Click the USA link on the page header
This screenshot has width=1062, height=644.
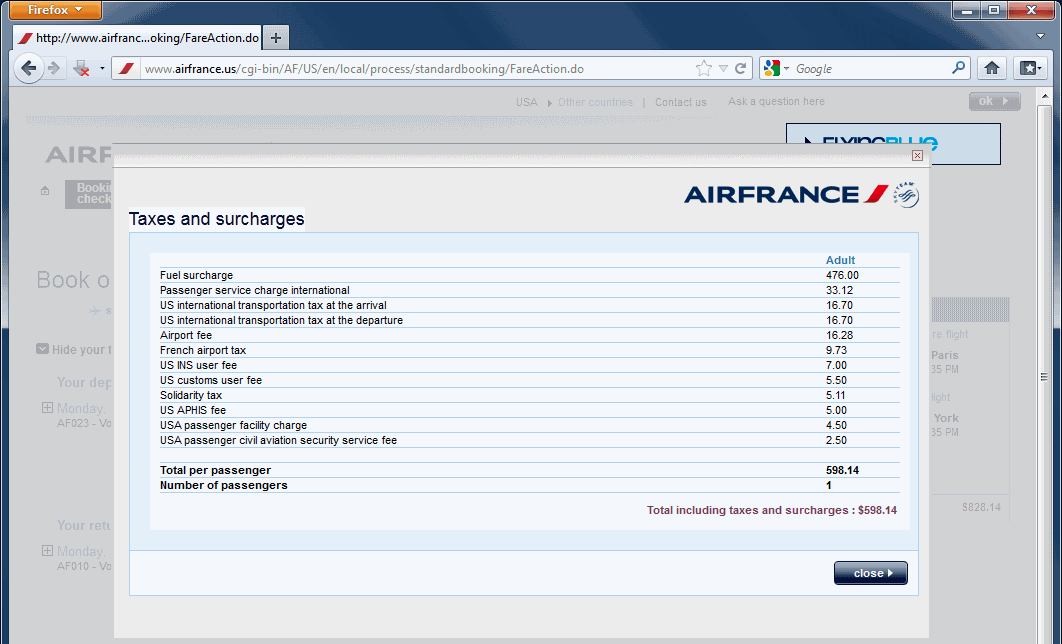tap(526, 102)
